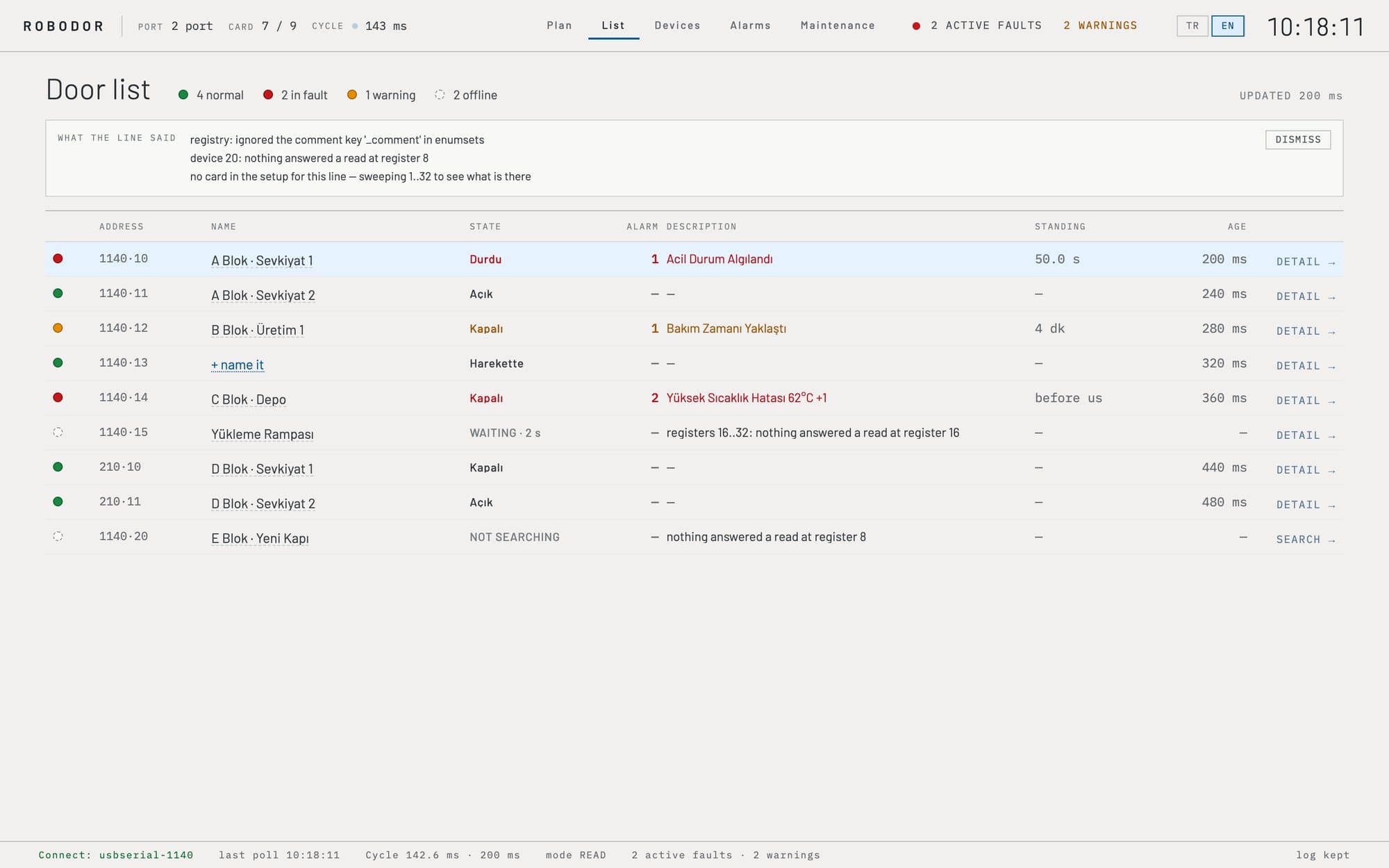Open detail for D Blok Sevkiyat 2
Screen dimensions: 1389x868
click(1306, 505)
